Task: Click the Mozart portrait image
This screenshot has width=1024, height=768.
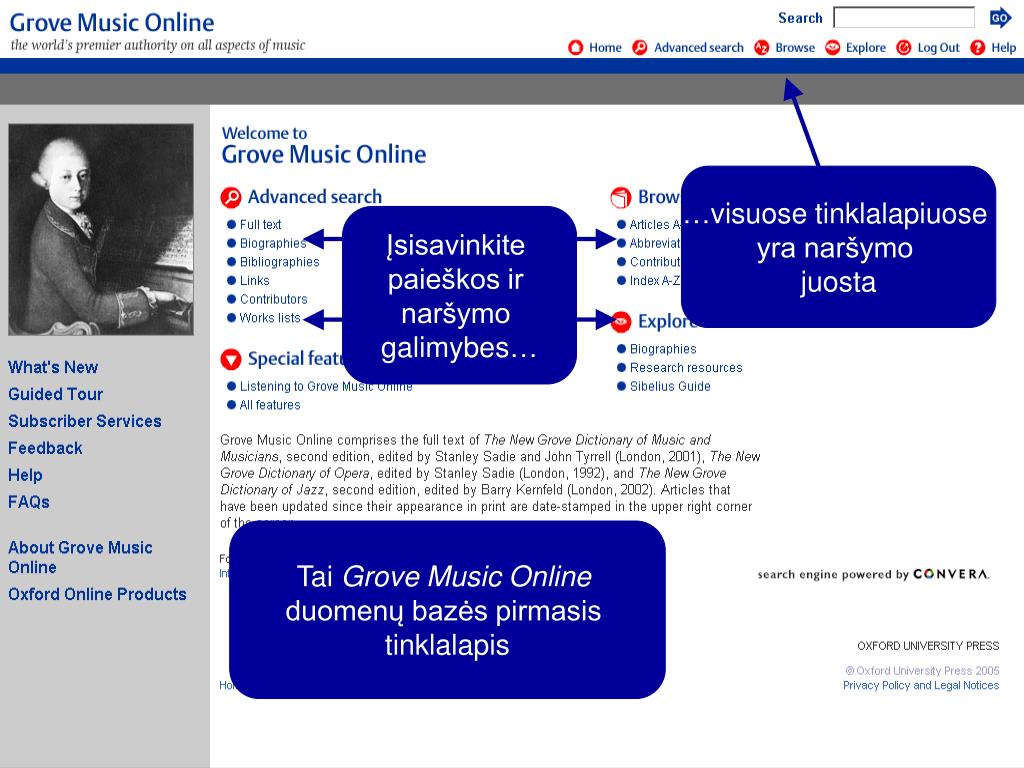Action: [x=101, y=229]
